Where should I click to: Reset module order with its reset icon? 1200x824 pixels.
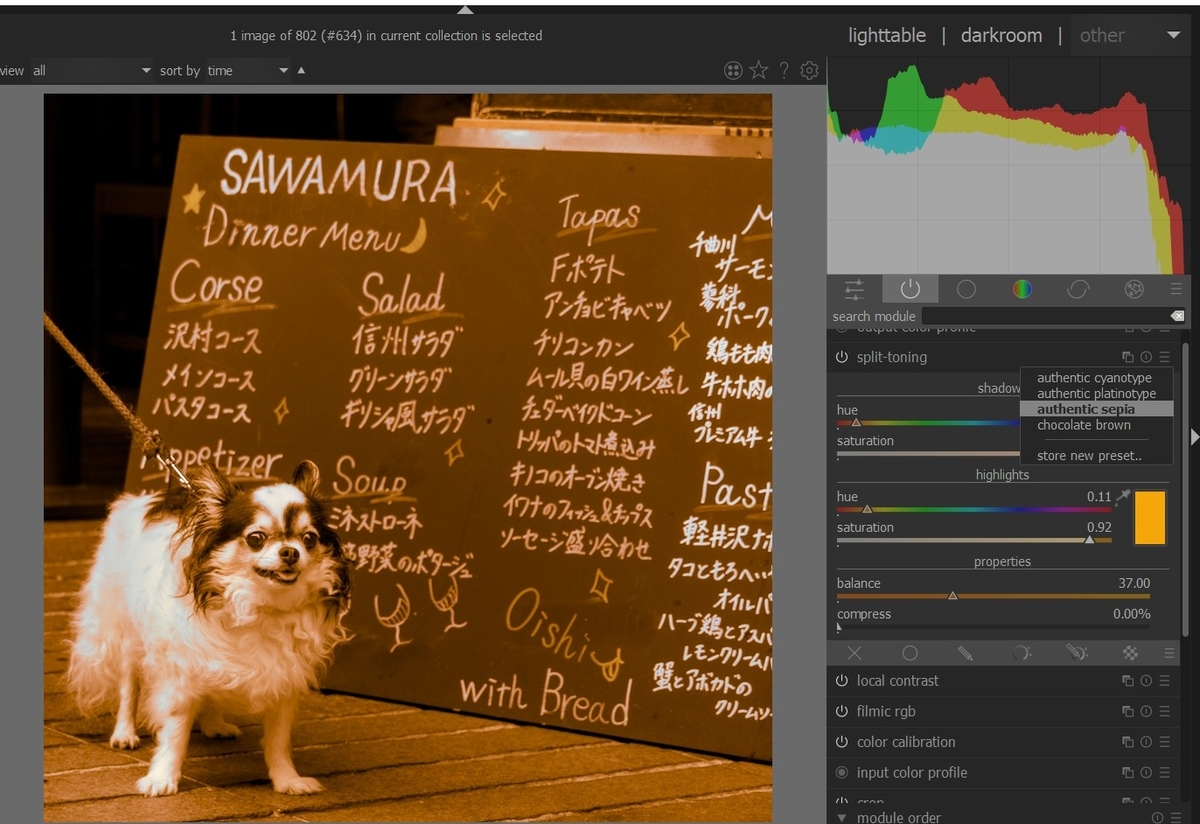[1157, 817]
